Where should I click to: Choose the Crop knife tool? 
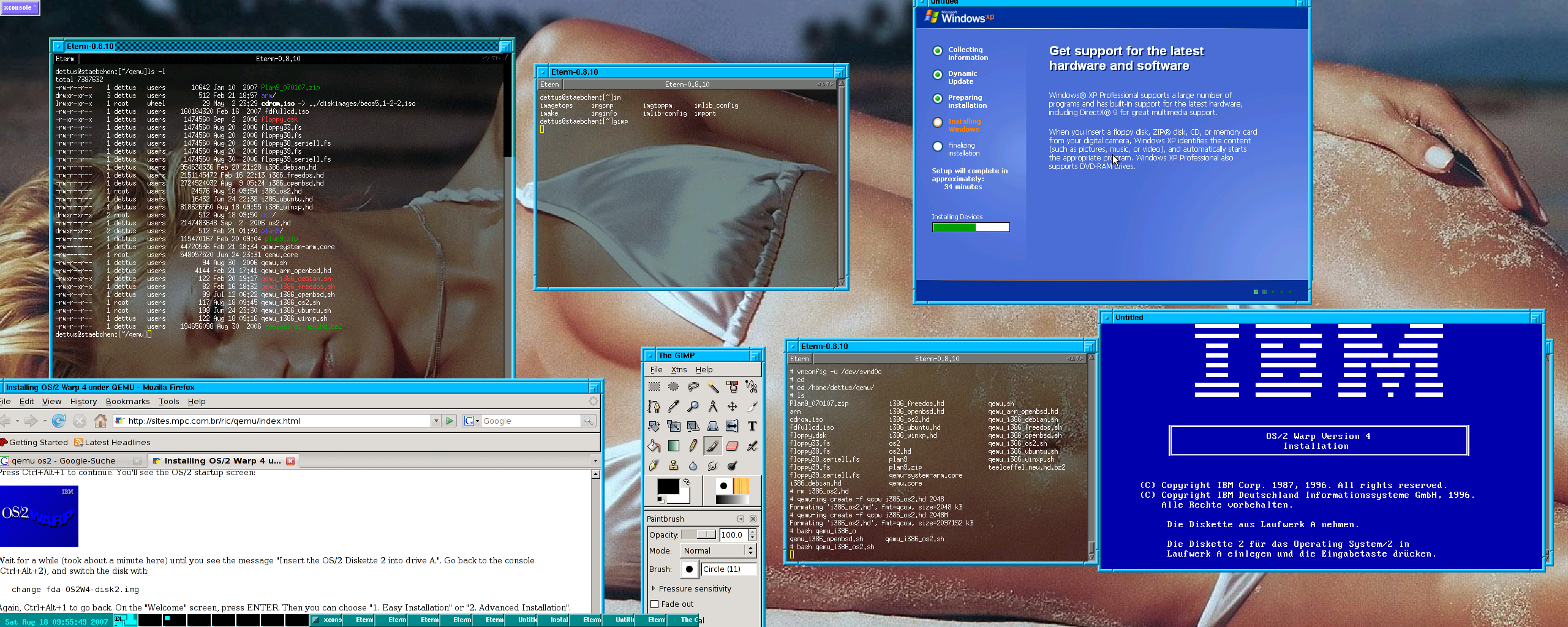tap(752, 406)
